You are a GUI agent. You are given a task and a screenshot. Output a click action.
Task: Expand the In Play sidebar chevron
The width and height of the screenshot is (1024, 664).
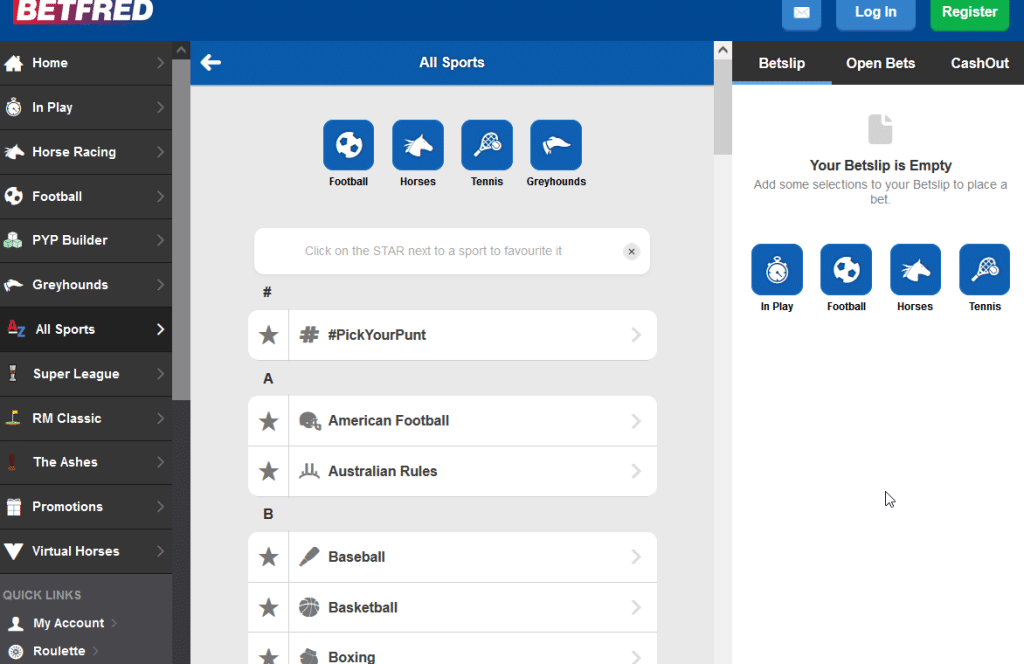pos(160,107)
